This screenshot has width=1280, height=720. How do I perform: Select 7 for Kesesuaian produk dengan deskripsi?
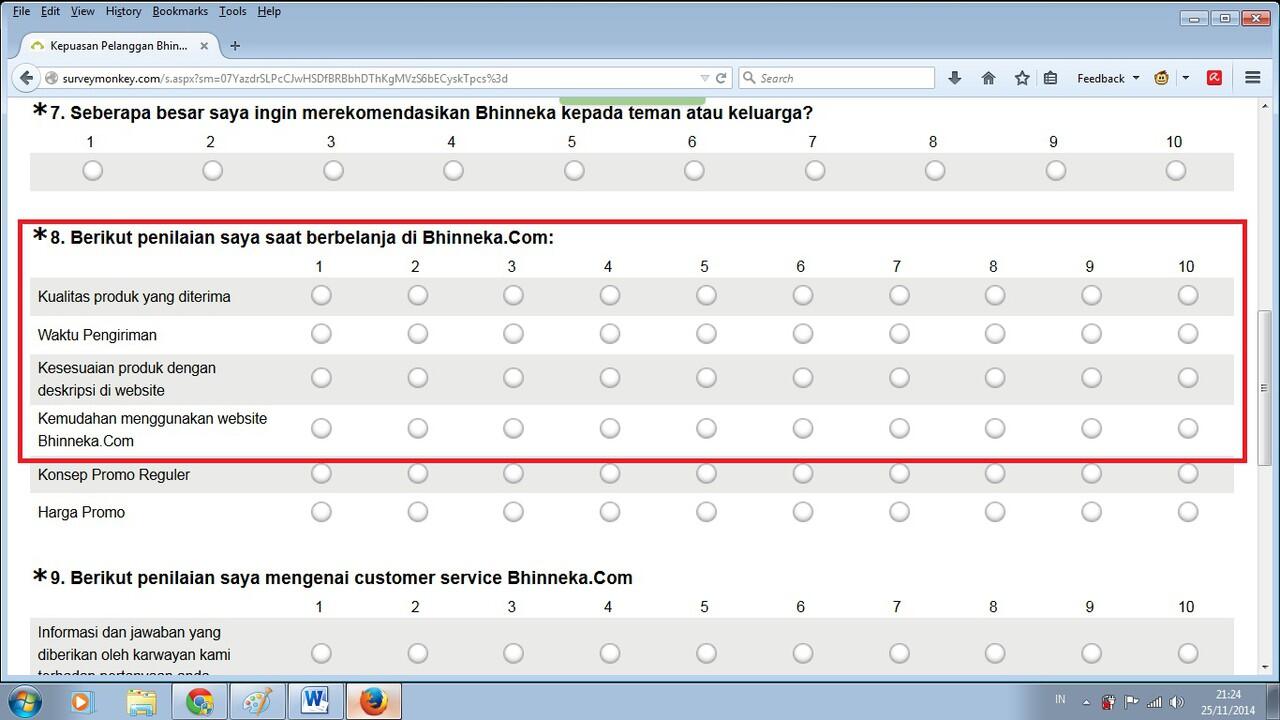pos(898,377)
